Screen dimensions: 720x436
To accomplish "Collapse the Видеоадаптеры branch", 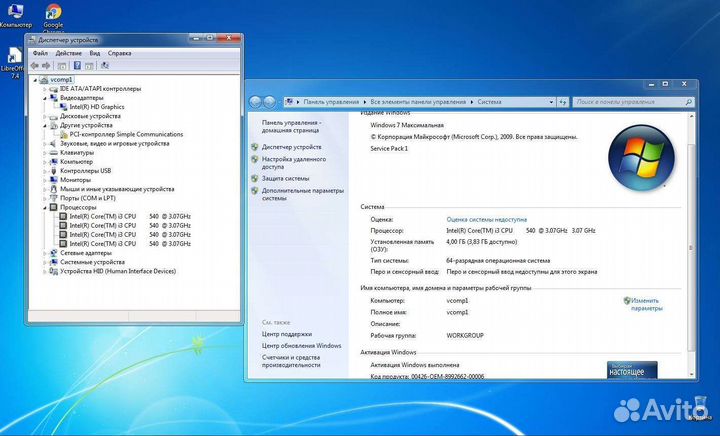I will (x=45, y=98).
